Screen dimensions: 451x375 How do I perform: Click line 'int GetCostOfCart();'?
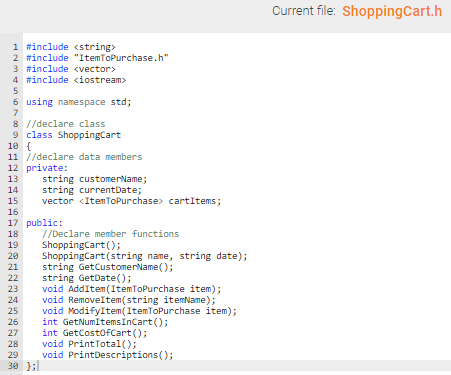[95, 333]
